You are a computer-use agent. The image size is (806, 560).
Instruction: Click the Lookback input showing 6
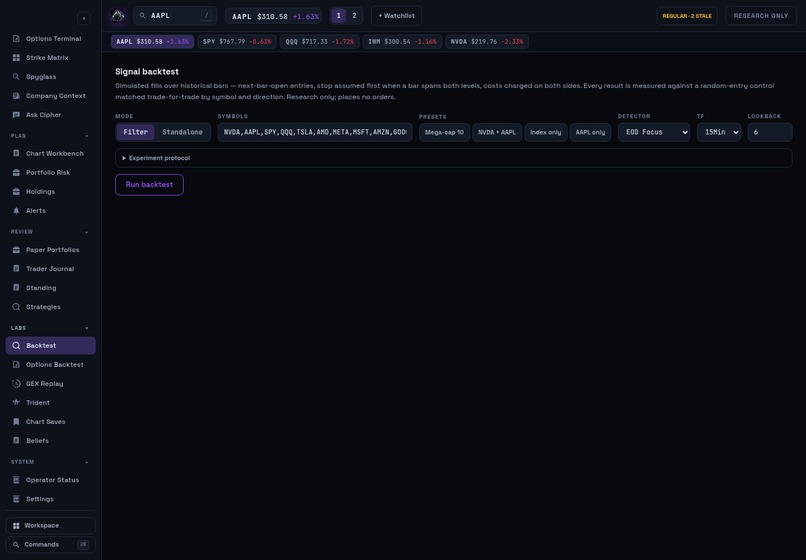(x=770, y=132)
